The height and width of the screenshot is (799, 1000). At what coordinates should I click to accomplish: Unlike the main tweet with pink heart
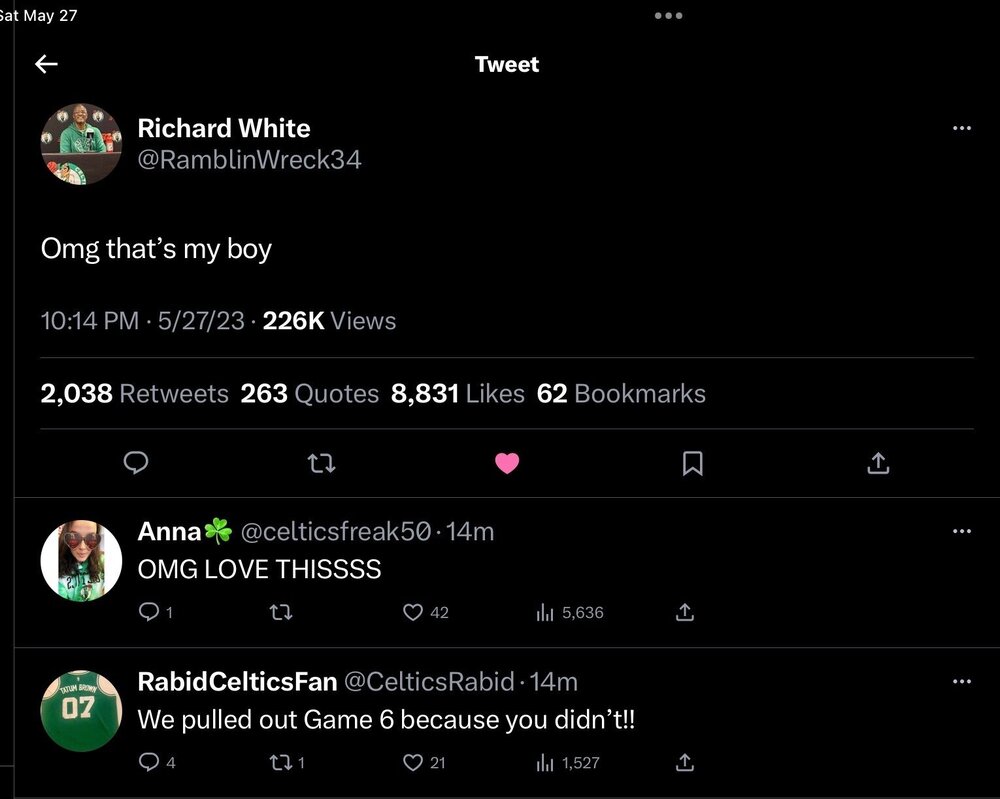click(x=507, y=462)
